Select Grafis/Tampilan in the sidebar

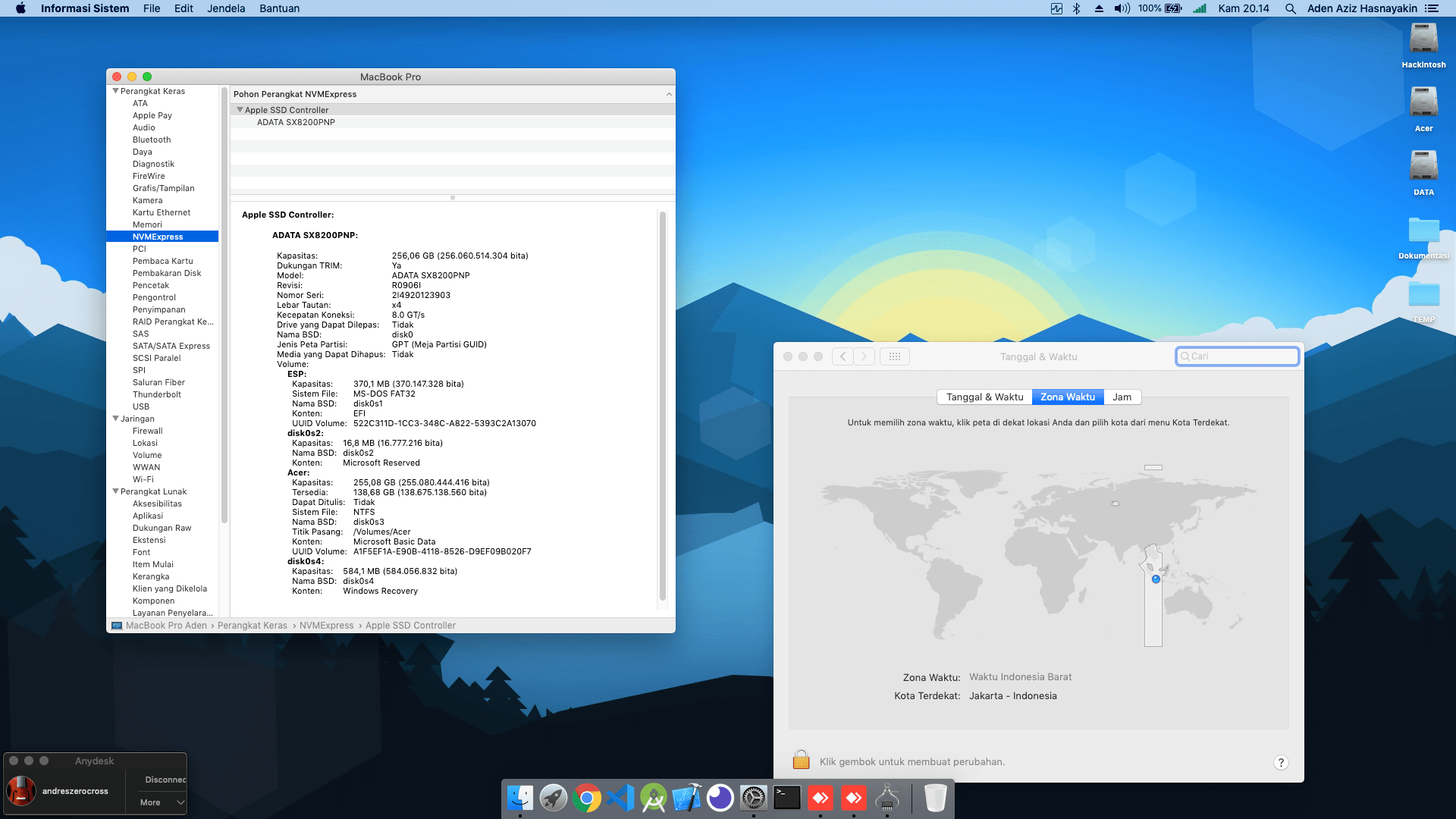coord(163,188)
